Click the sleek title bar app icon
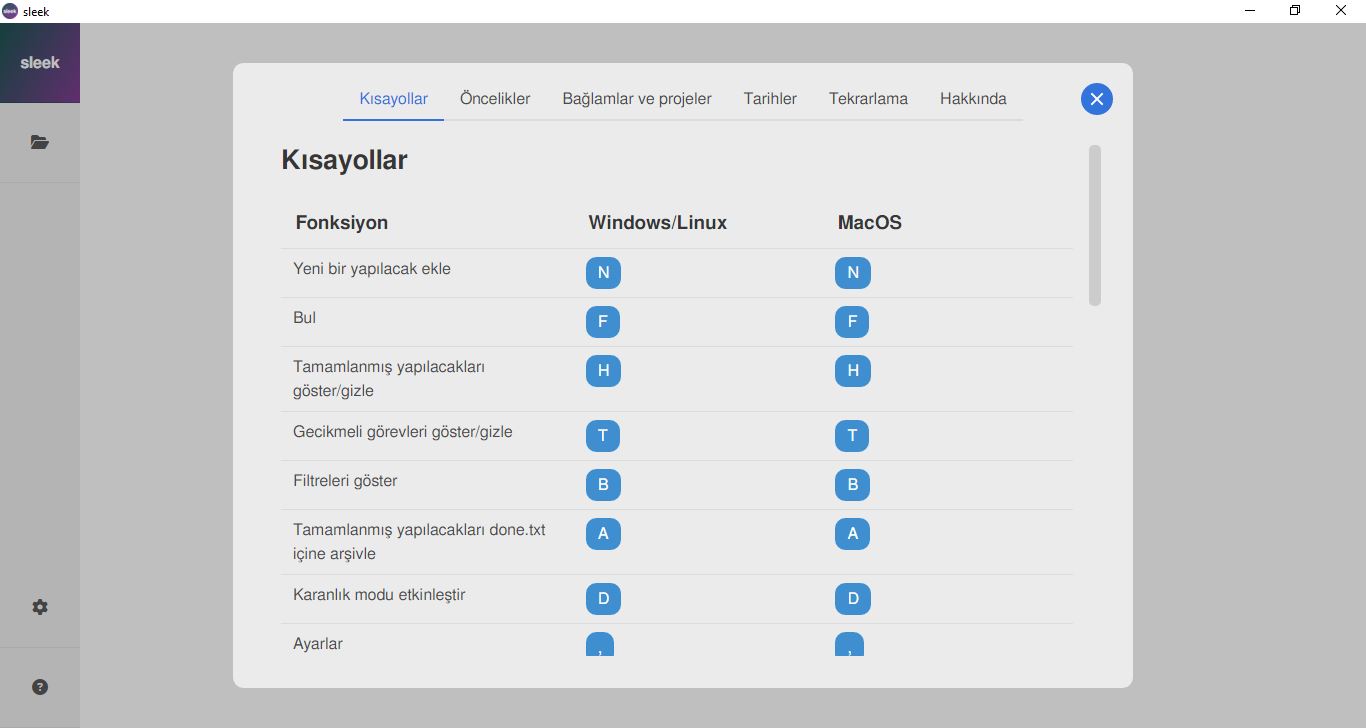The width and height of the screenshot is (1366, 728). pyautogui.click(x=10, y=11)
